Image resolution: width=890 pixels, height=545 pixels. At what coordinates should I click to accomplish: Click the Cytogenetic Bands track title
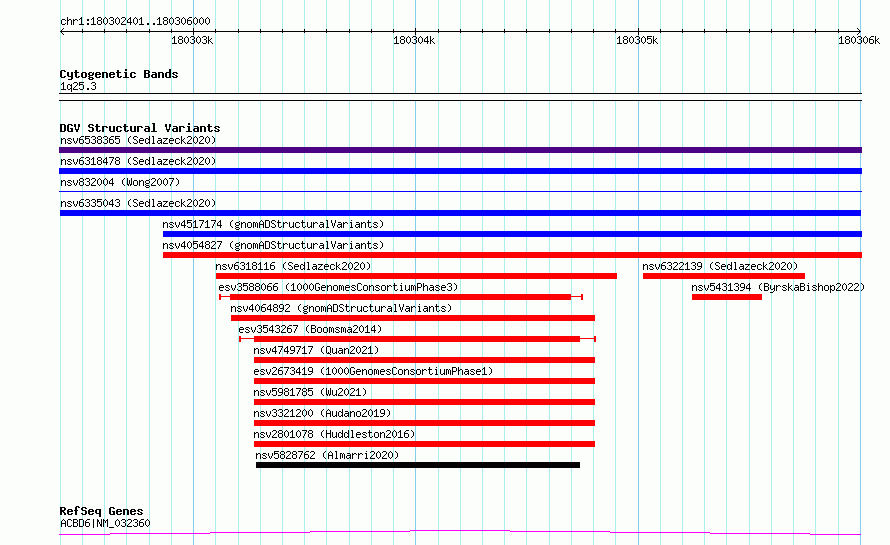click(x=119, y=74)
